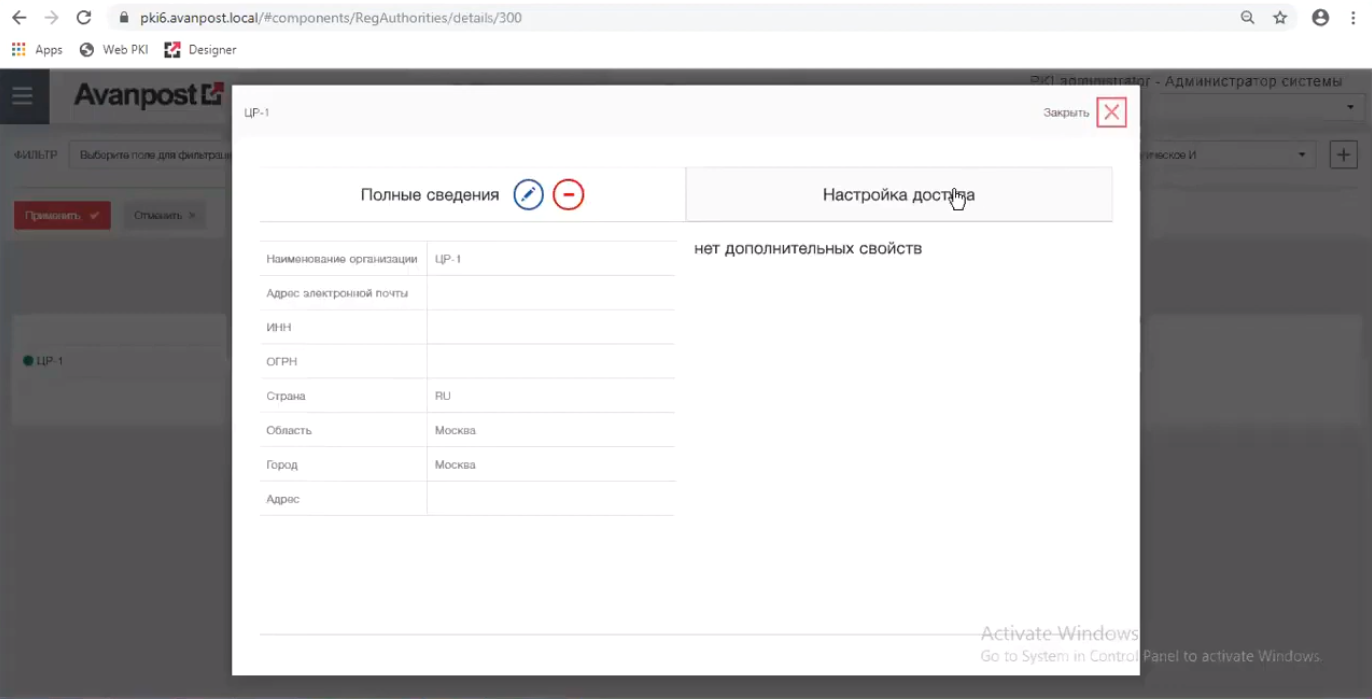This screenshot has height=699, width=1372.
Task: Open the administrator role dropdown arrow
Action: coord(1349,107)
